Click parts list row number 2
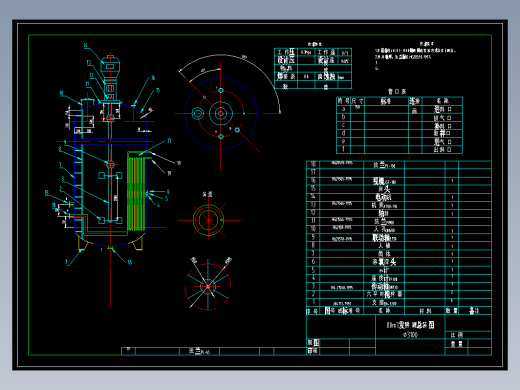Screen dimensions: 520x390 click(x=399, y=294)
